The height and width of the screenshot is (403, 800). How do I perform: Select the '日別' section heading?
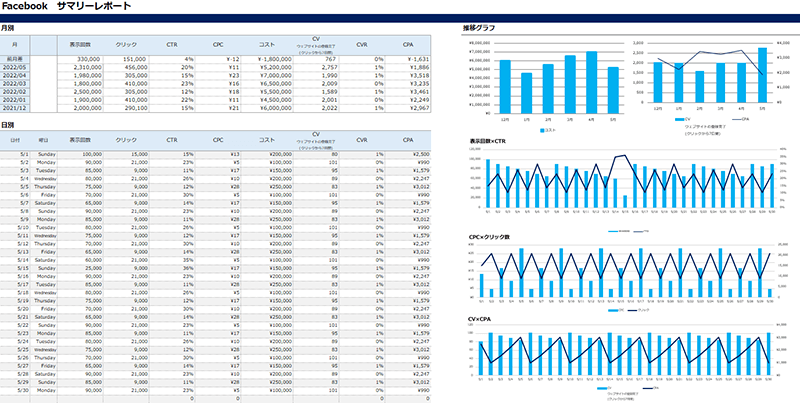[7, 124]
